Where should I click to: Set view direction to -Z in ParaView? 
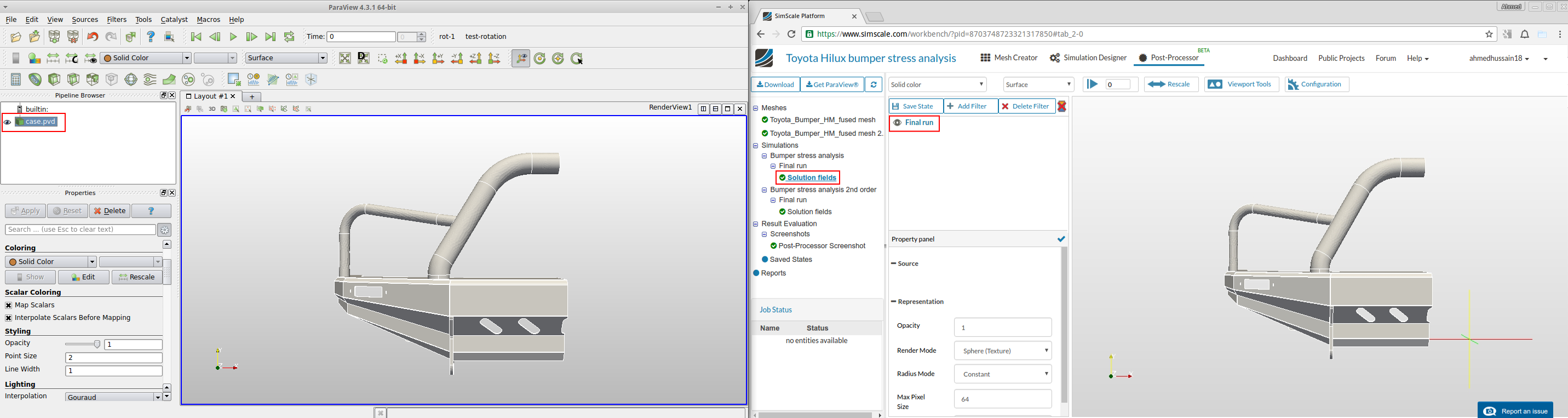point(494,59)
